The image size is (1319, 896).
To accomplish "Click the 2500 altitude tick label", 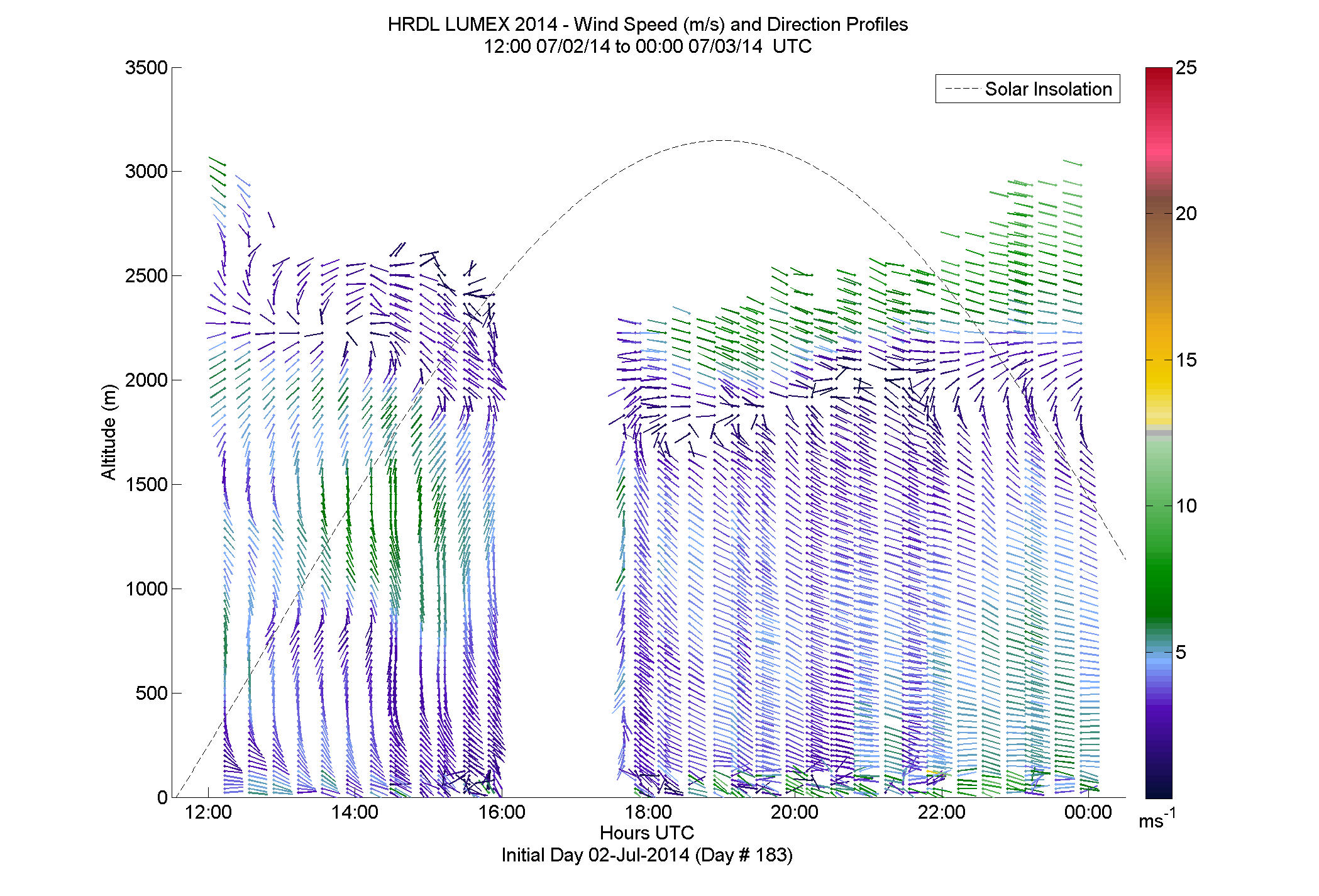I will click(146, 275).
